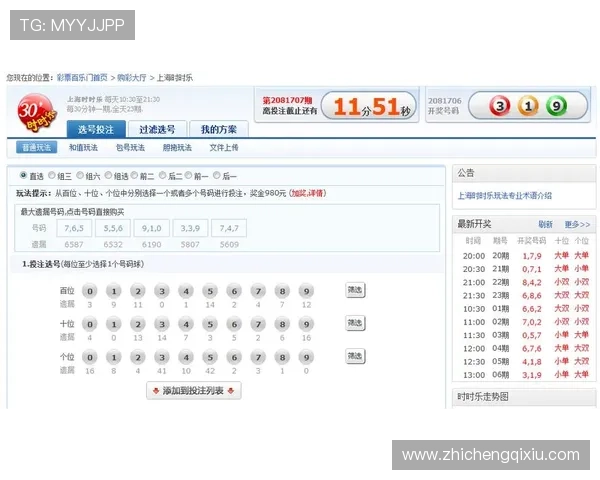
Task: Pick ball 0 in 十位 row
Action: pyautogui.click(x=90, y=324)
